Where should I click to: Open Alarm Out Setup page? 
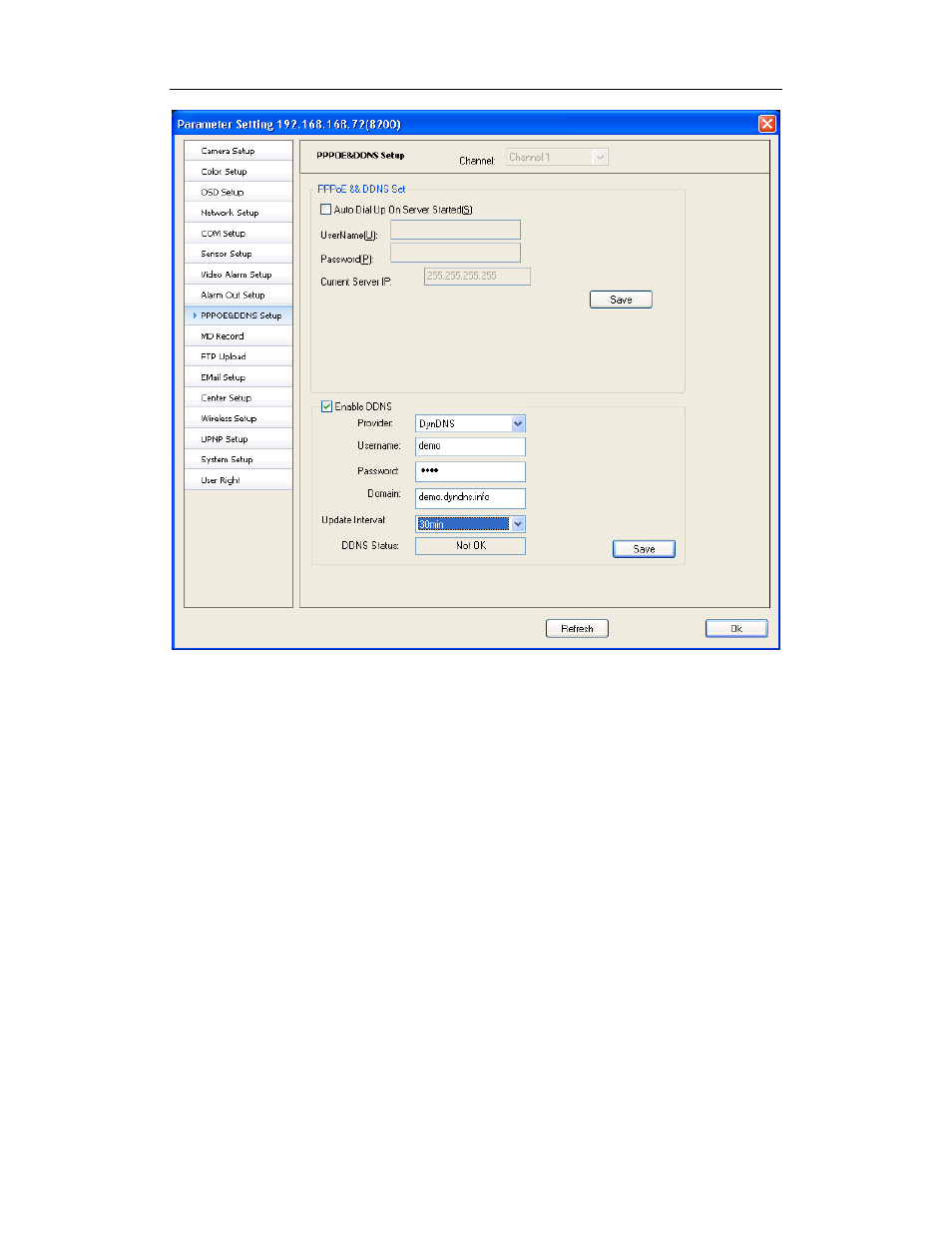[238, 295]
